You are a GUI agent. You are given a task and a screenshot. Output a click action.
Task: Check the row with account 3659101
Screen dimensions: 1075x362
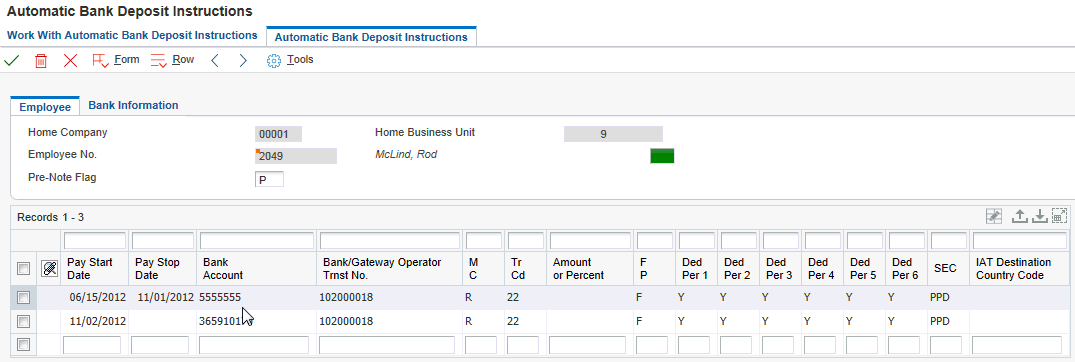pos(23,321)
